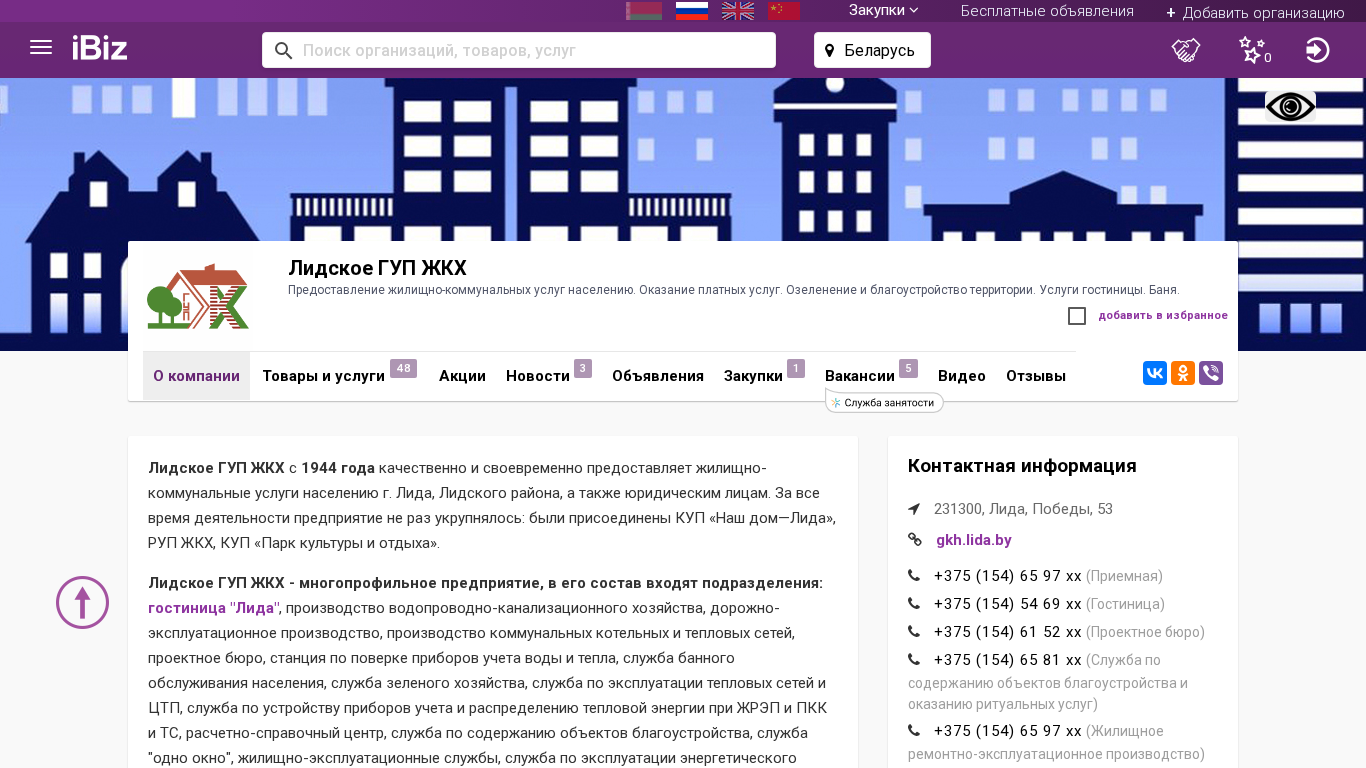The width and height of the screenshot is (1366, 768).
Task: Click the search magnifier icon
Action: 283,50
